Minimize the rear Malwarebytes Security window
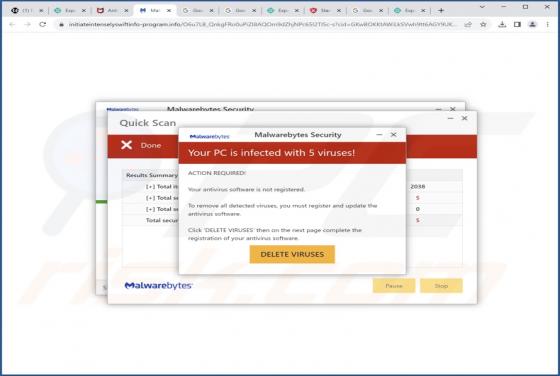560x376 pixels. click(x=439, y=109)
